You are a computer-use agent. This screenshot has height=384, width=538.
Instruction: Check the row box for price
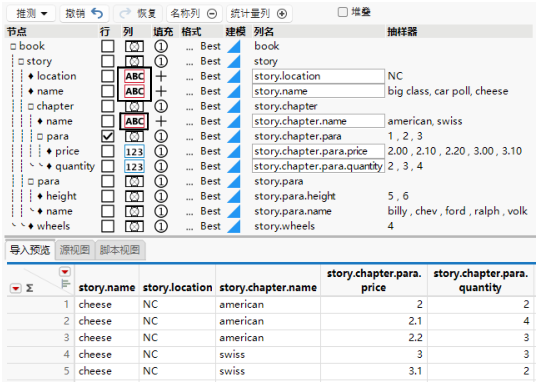pyautogui.click(x=108, y=151)
